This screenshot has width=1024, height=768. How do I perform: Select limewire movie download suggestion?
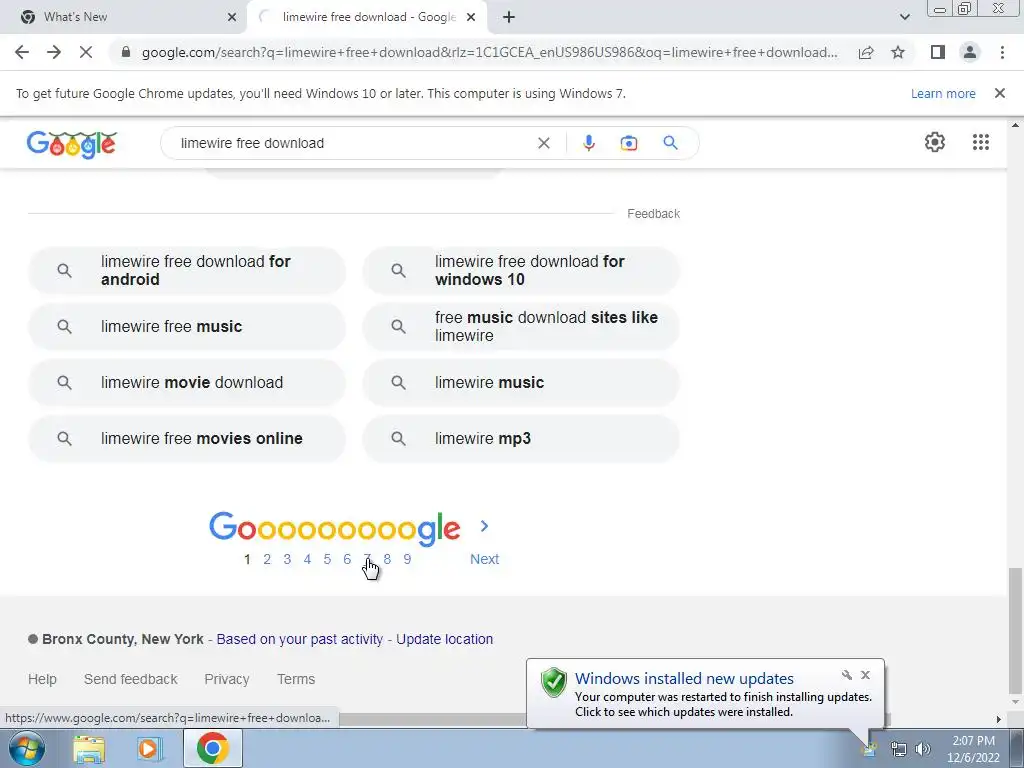187,383
